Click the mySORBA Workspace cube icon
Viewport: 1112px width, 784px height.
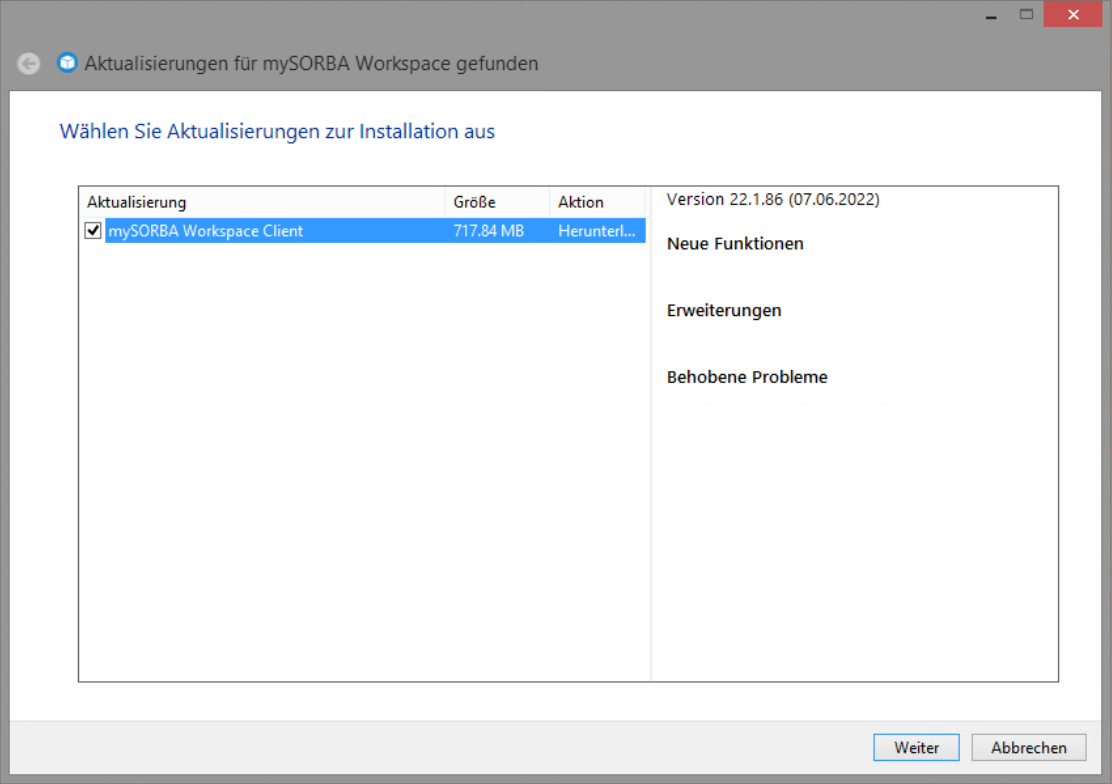click(x=67, y=63)
